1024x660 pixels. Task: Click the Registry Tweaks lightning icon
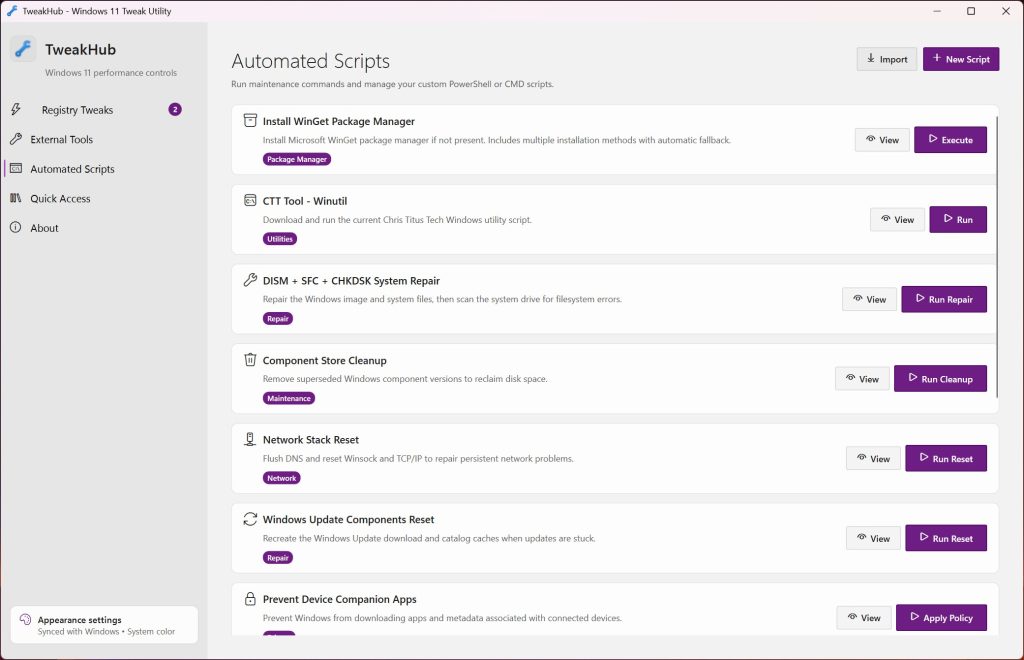tap(16, 110)
